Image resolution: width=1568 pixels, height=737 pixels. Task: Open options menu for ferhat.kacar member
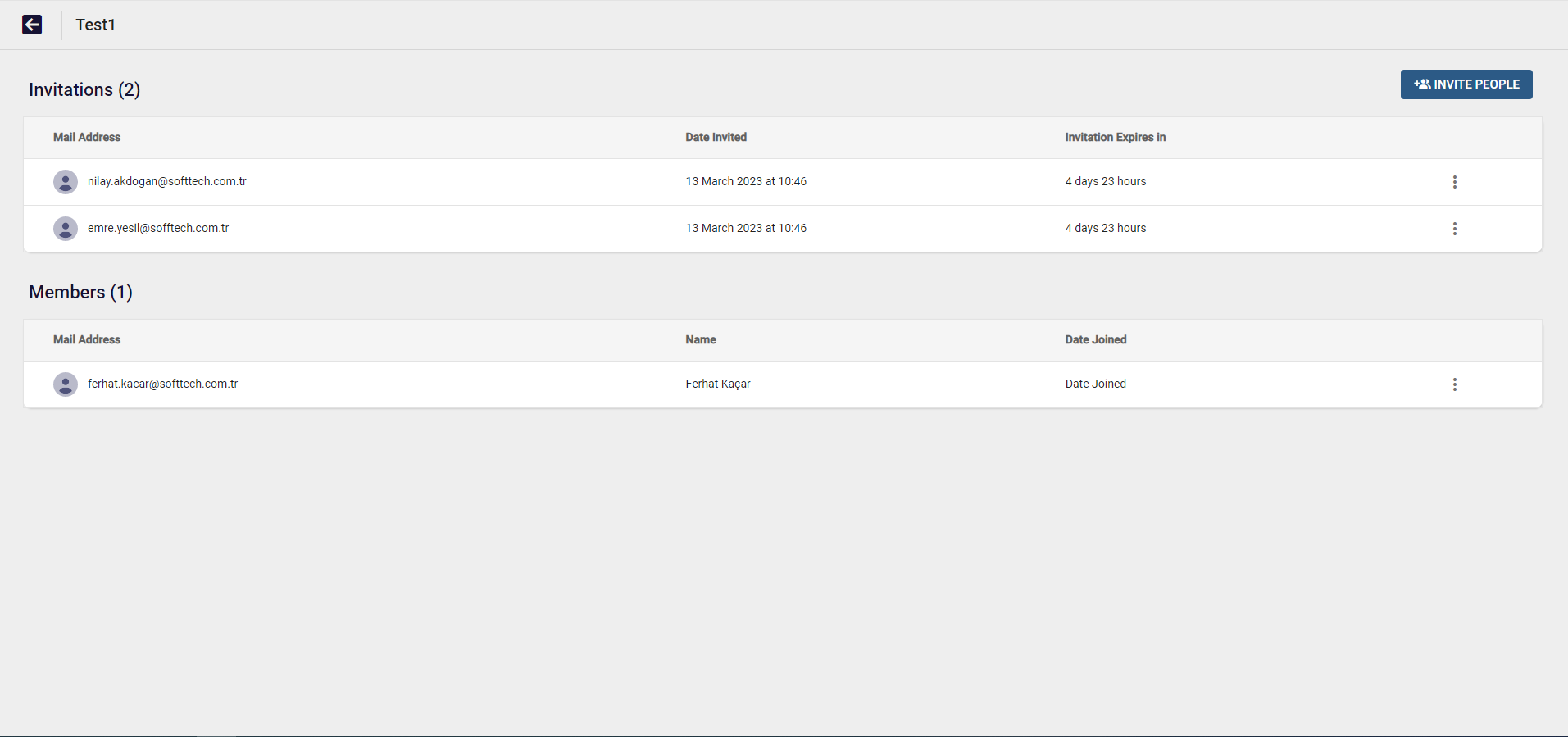point(1454,384)
